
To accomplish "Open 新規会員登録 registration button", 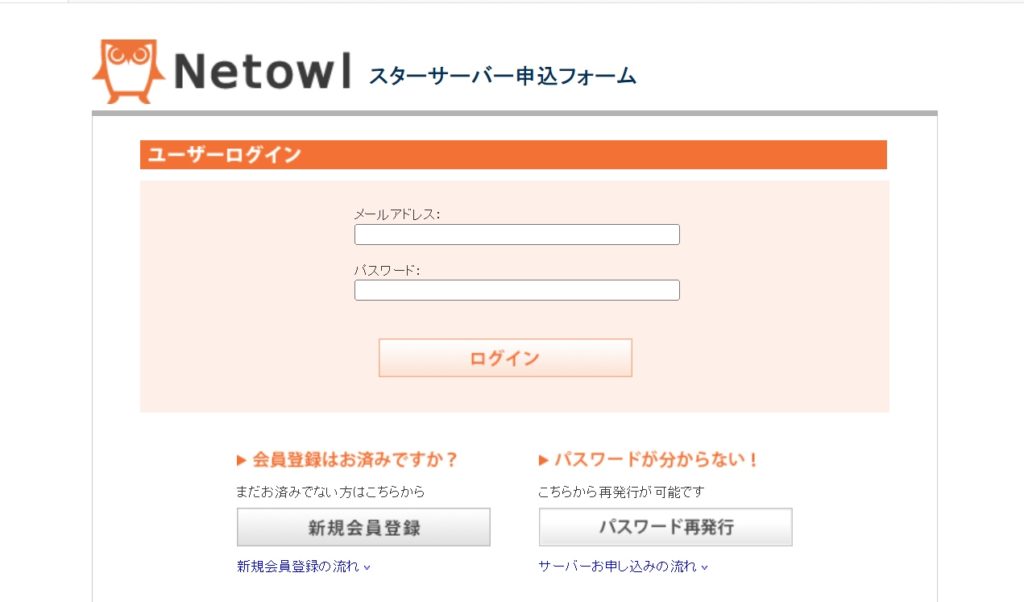I will coord(363,527).
